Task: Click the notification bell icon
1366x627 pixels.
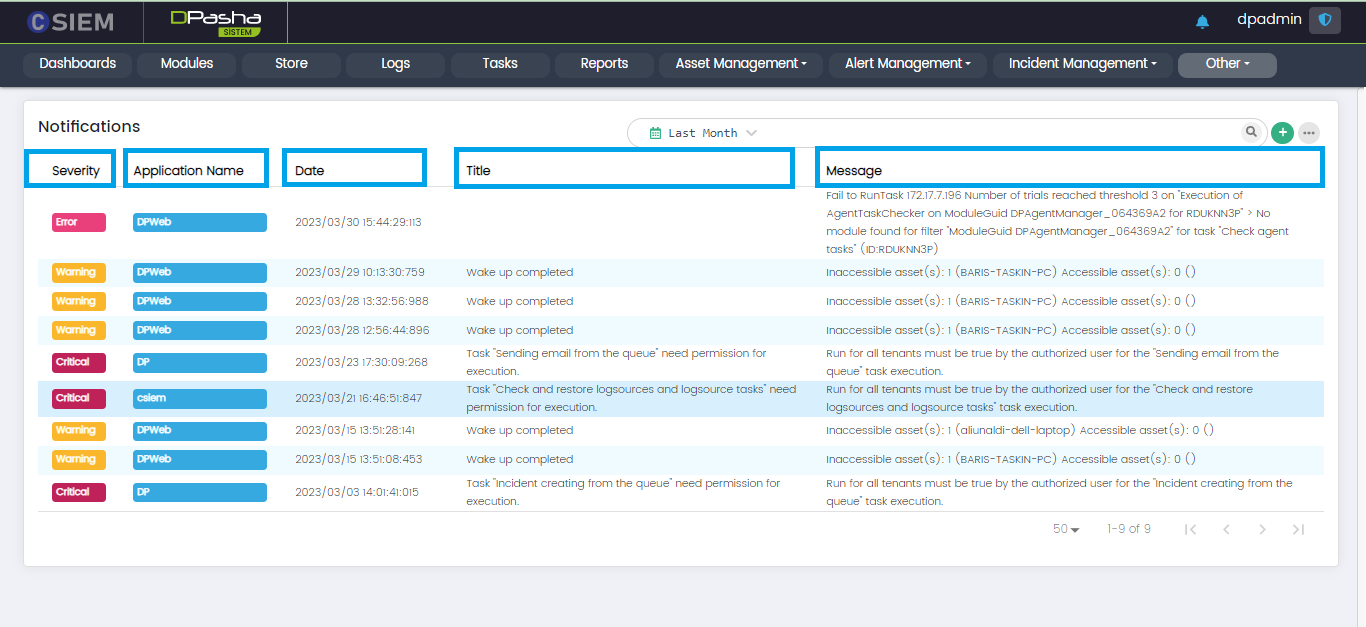Action: tap(1202, 22)
